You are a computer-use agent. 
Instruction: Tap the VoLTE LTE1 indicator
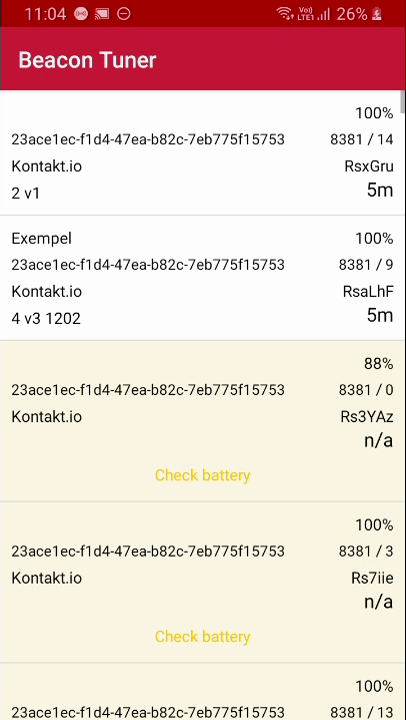pyautogui.click(x=305, y=14)
